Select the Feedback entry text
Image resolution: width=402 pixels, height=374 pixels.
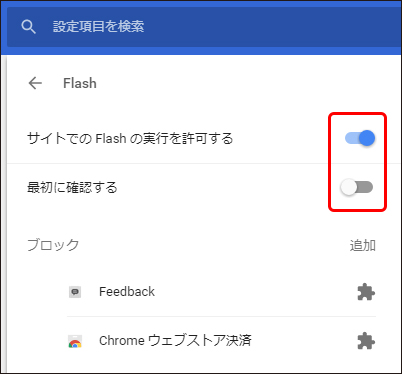coord(127,292)
